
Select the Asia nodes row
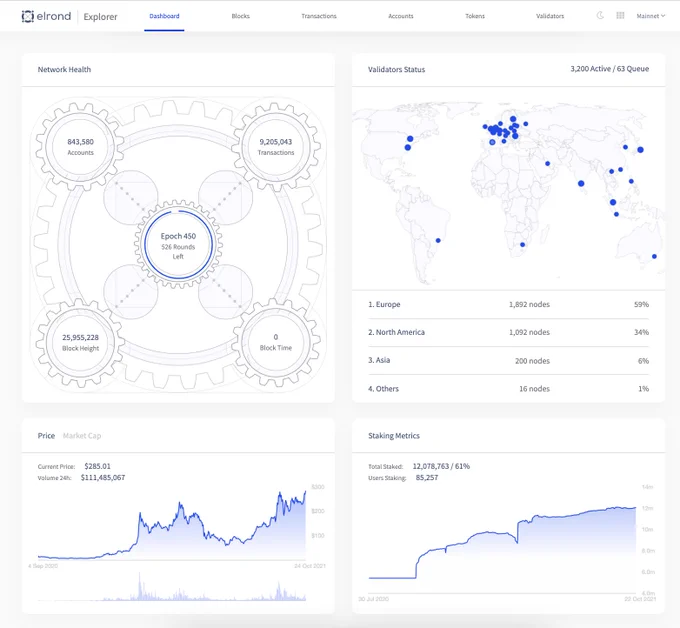(508, 360)
